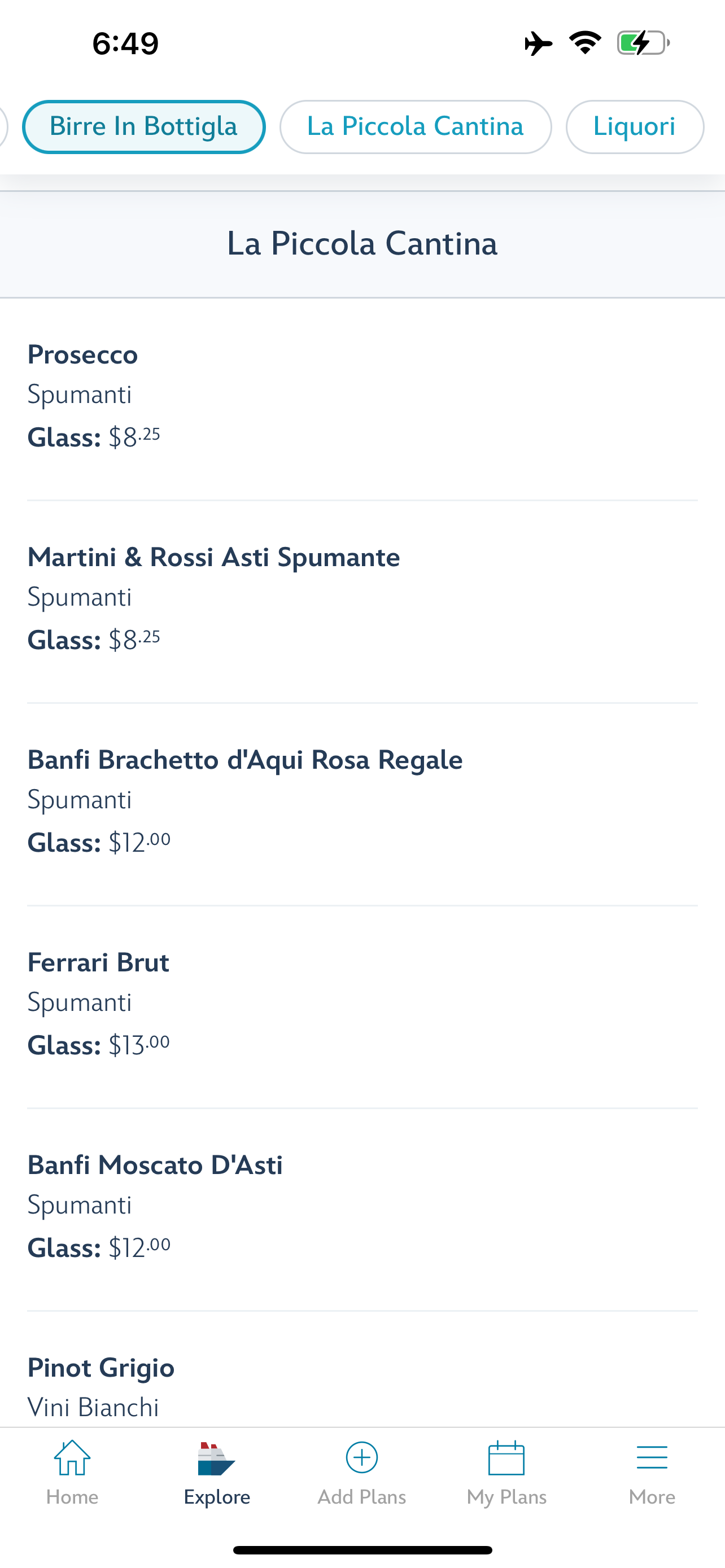Open the More hamburger menu icon

pyautogui.click(x=652, y=1458)
